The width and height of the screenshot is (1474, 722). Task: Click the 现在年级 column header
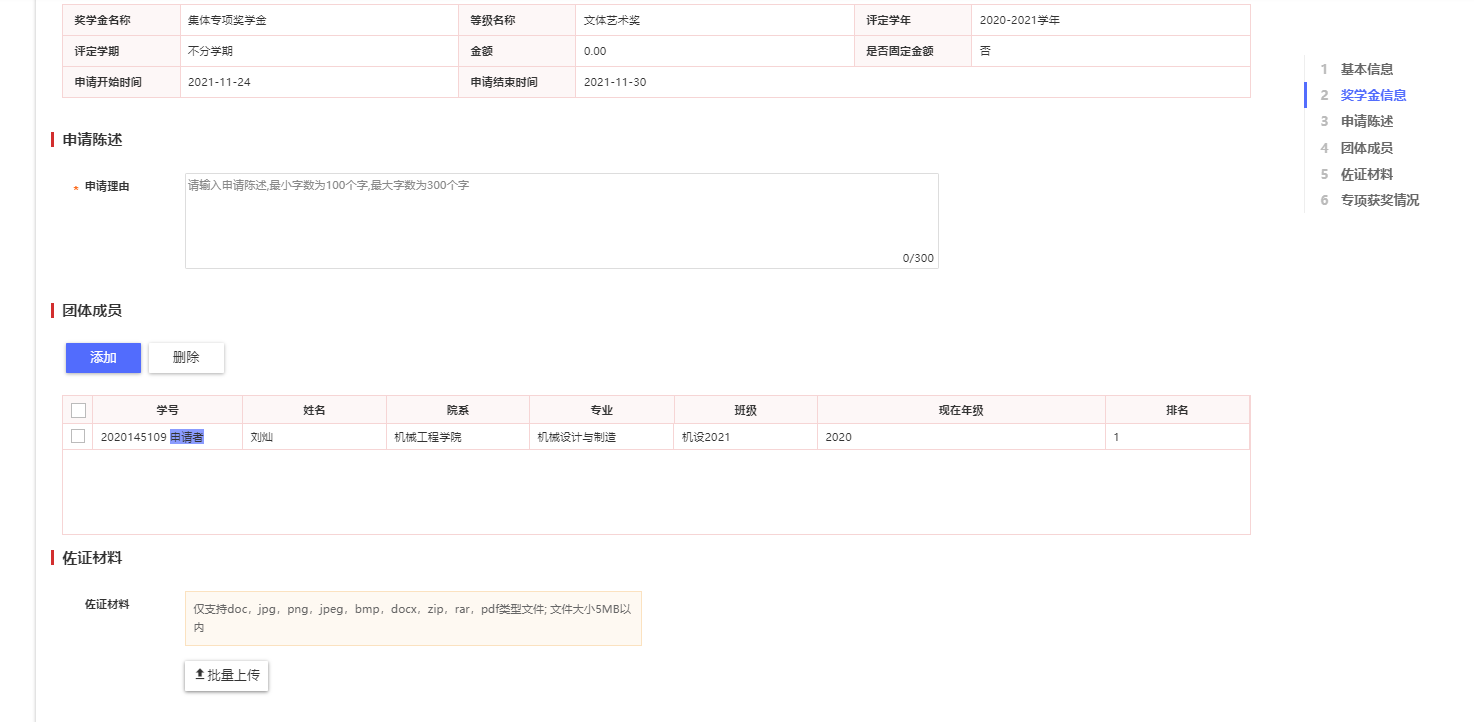click(x=961, y=410)
